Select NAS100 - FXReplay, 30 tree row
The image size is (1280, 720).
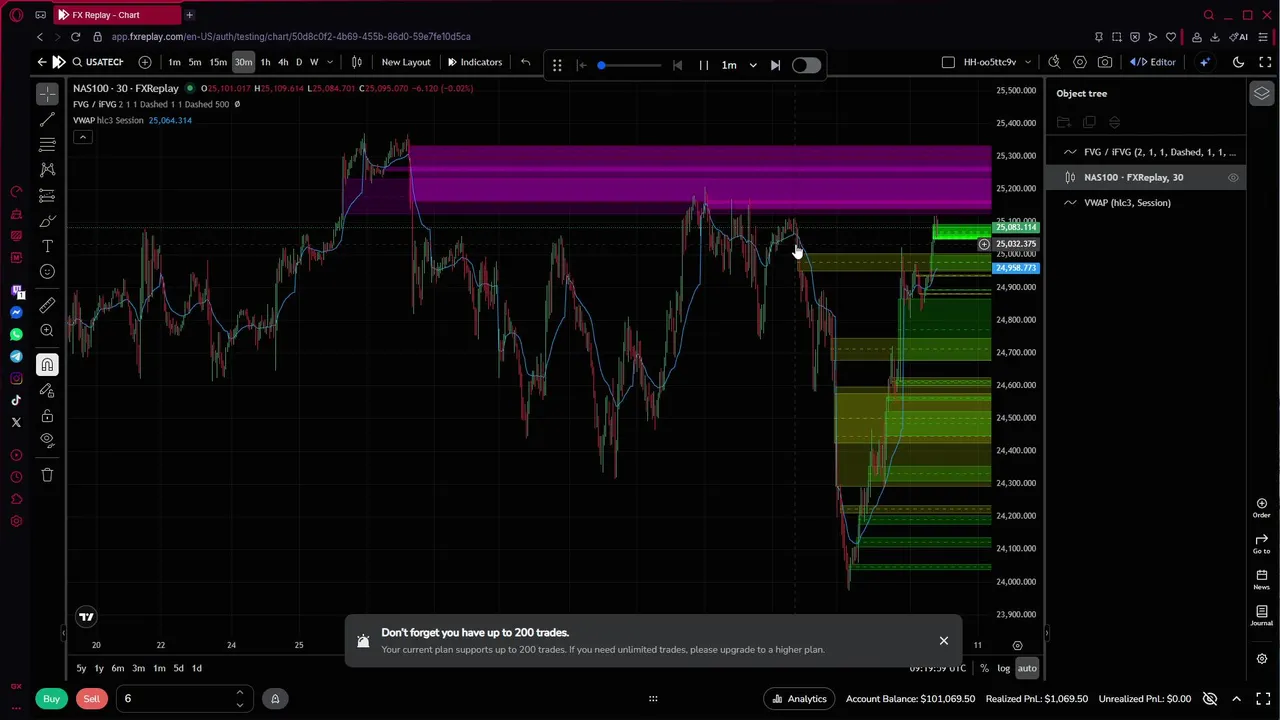(1146, 177)
